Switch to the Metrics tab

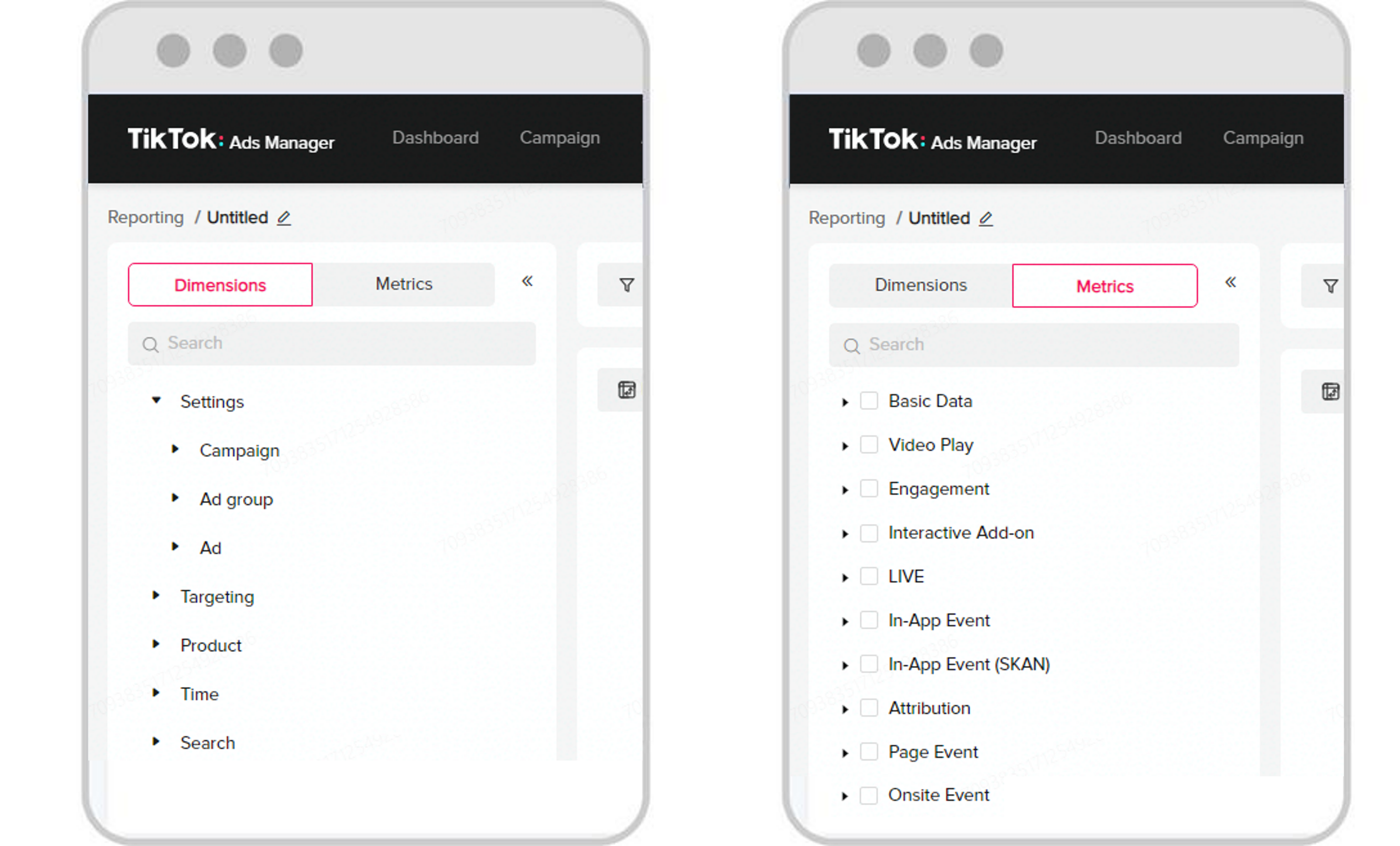pyautogui.click(x=403, y=284)
